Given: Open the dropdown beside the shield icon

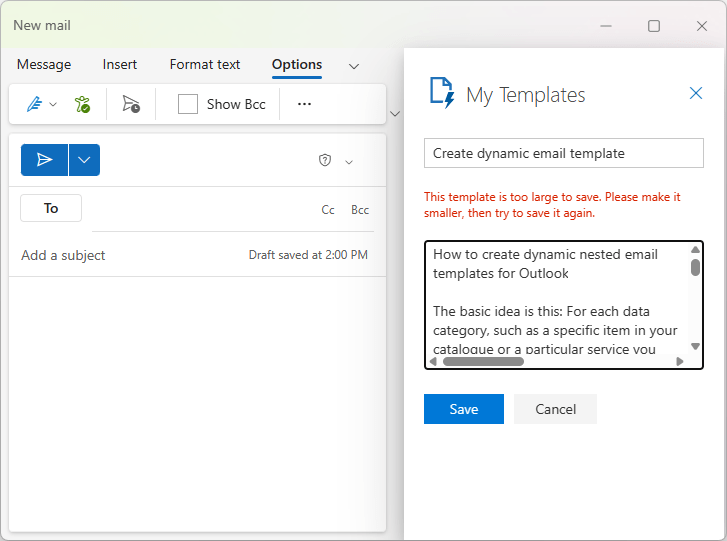Looking at the screenshot, I should pyautogui.click(x=349, y=162).
